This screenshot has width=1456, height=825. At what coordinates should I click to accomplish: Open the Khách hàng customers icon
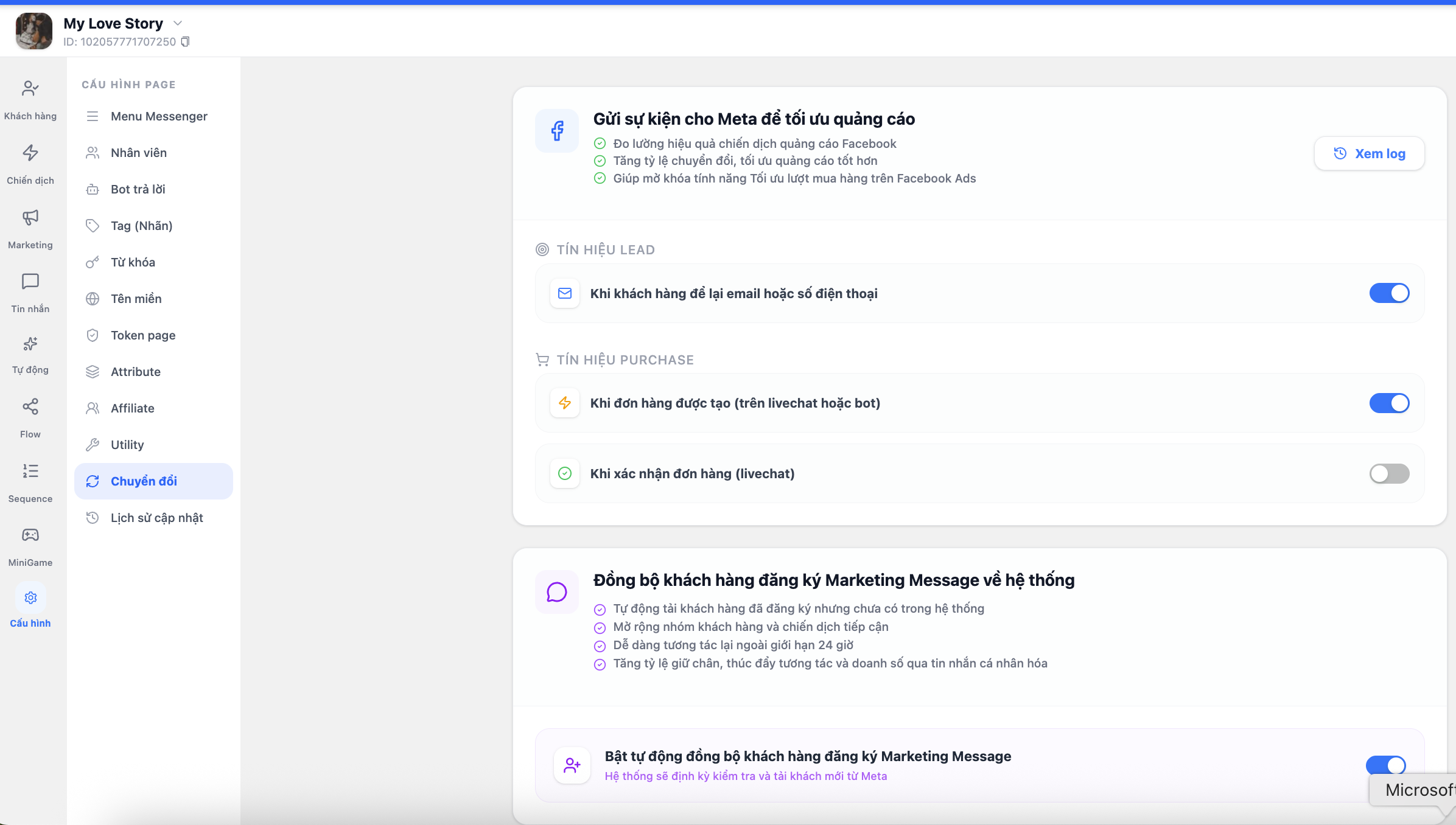[30, 89]
